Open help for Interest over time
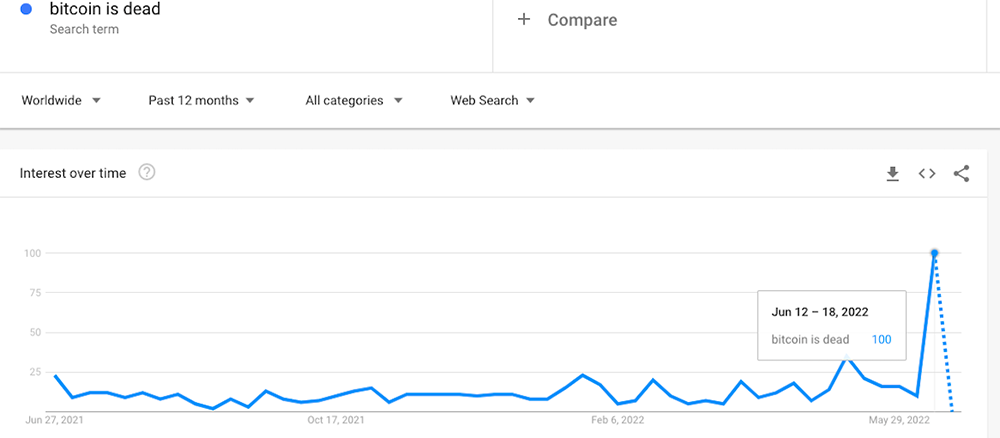Image resolution: width=1000 pixels, height=438 pixels. click(147, 172)
